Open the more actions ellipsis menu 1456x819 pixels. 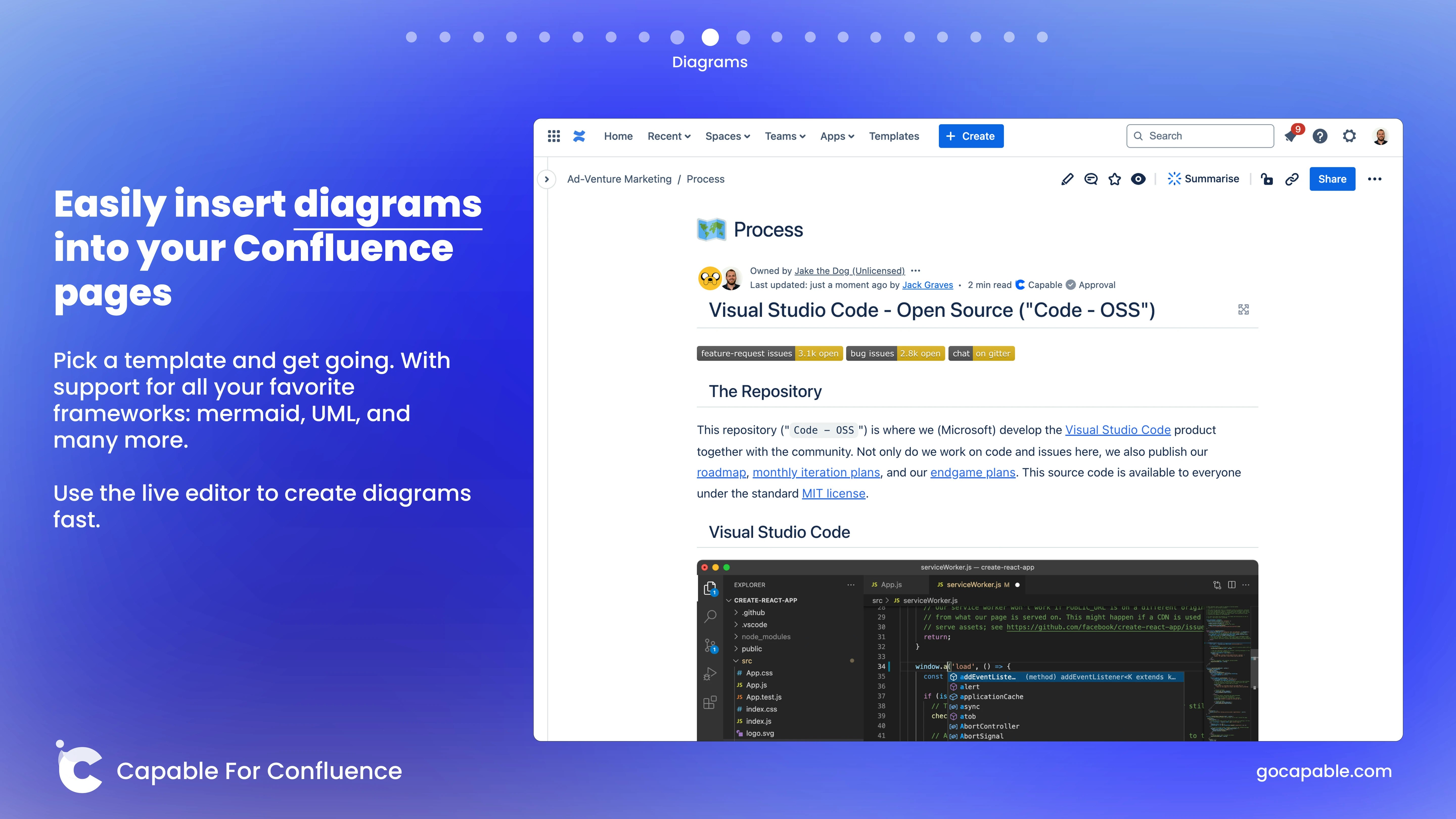1375,179
